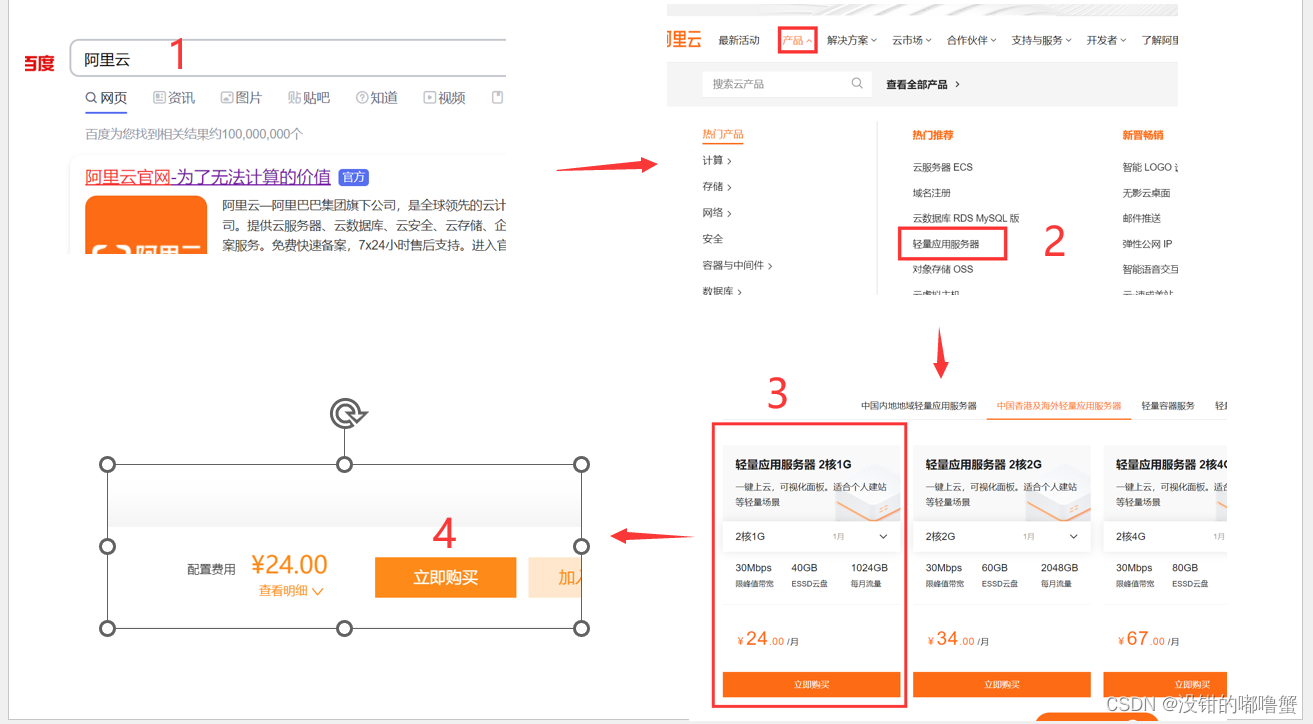The image size is (1313, 724).
Task: Switch to the 图片 tab
Action: click(241, 98)
